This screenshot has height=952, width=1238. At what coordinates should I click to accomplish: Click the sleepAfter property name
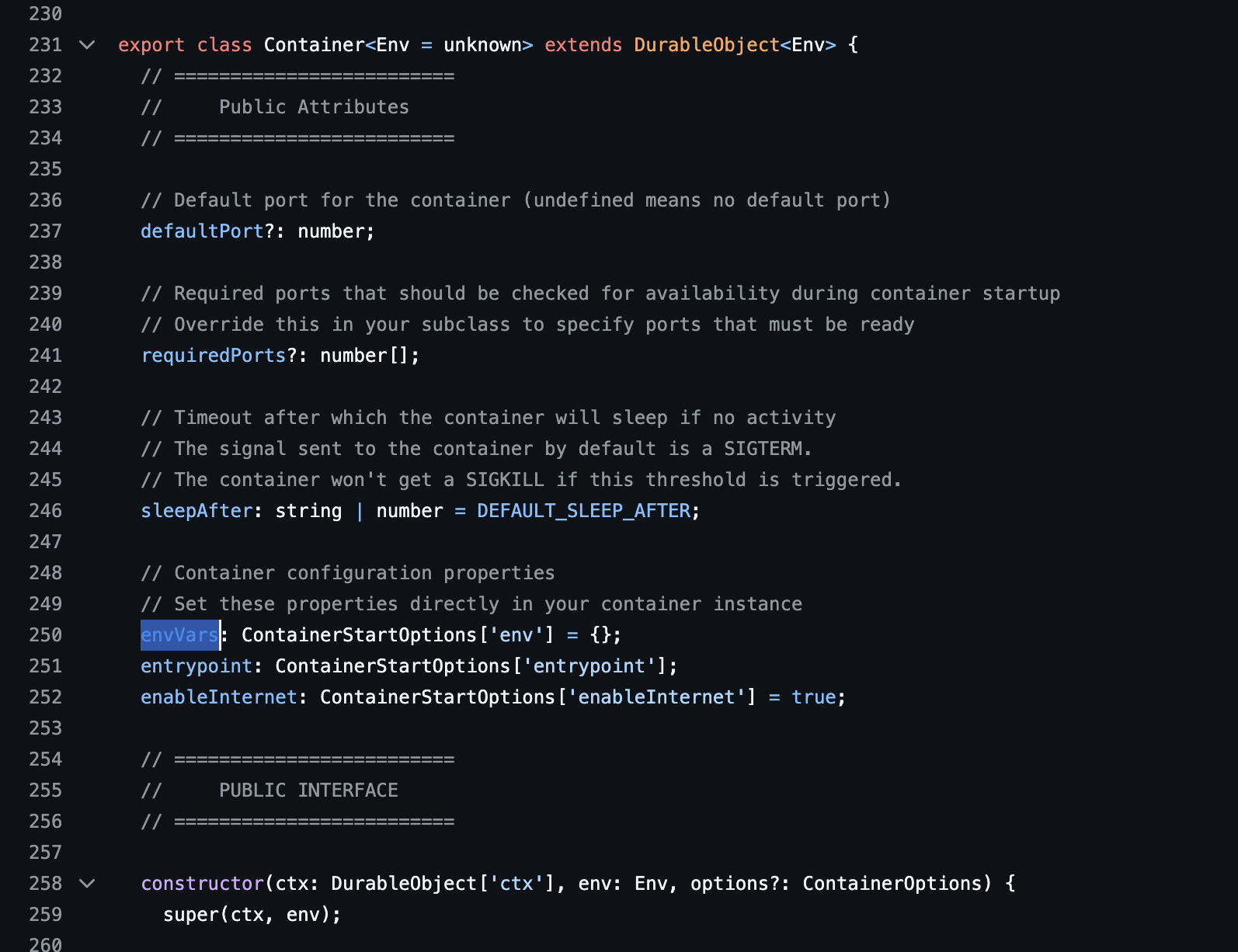pos(196,511)
